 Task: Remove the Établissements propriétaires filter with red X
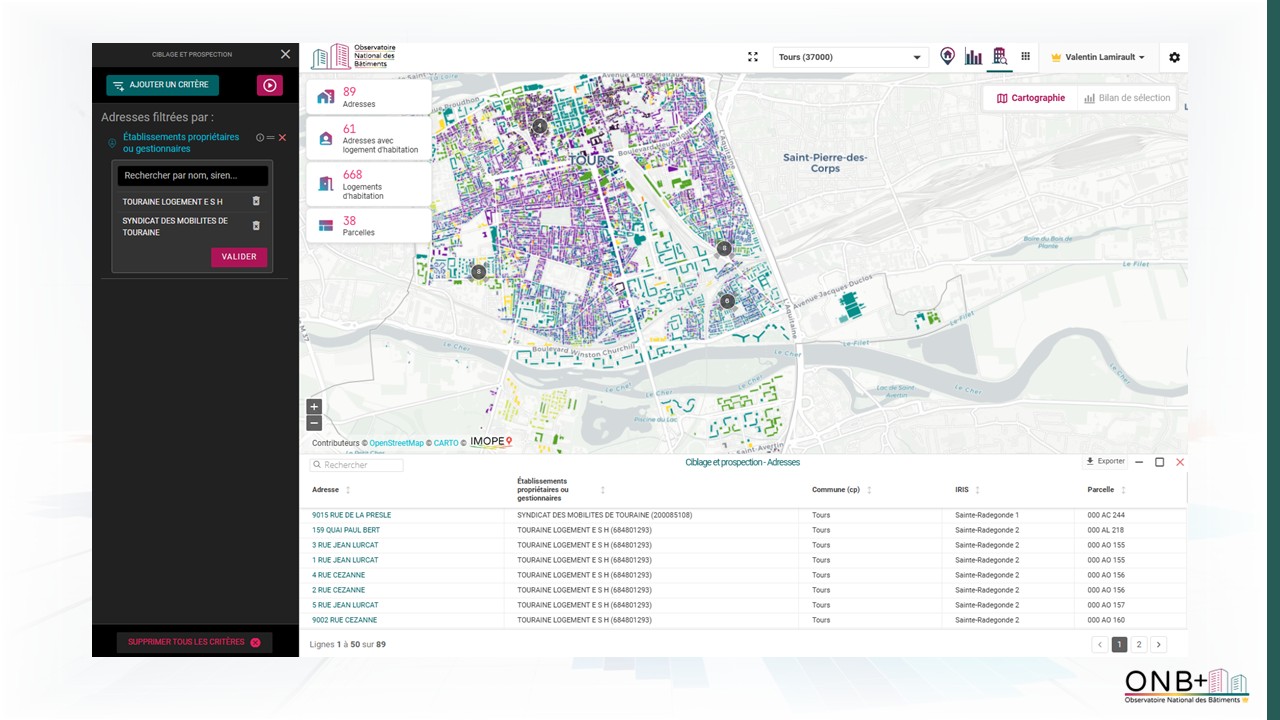click(x=282, y=137)
